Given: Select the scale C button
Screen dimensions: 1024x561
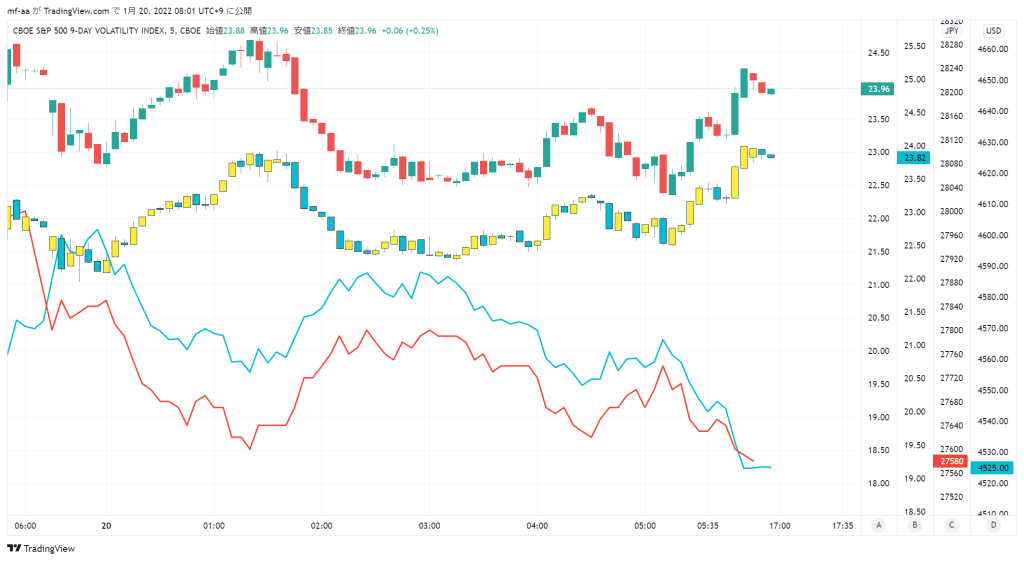Looking at the screenshot, I should click(x=952, y=525).
